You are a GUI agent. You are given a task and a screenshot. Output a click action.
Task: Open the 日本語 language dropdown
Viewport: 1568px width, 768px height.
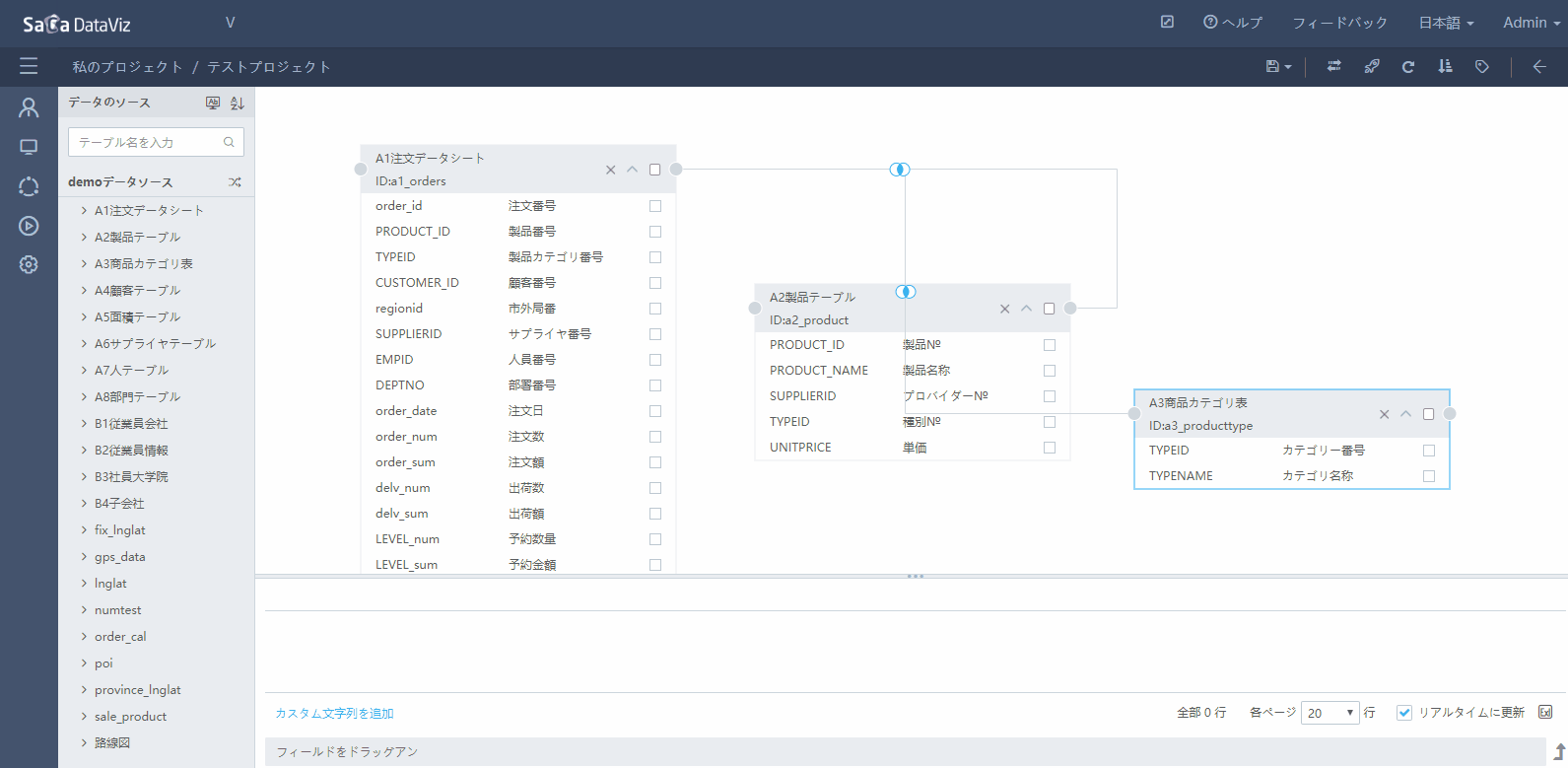pyautogui.click(x=1446, y=23)
